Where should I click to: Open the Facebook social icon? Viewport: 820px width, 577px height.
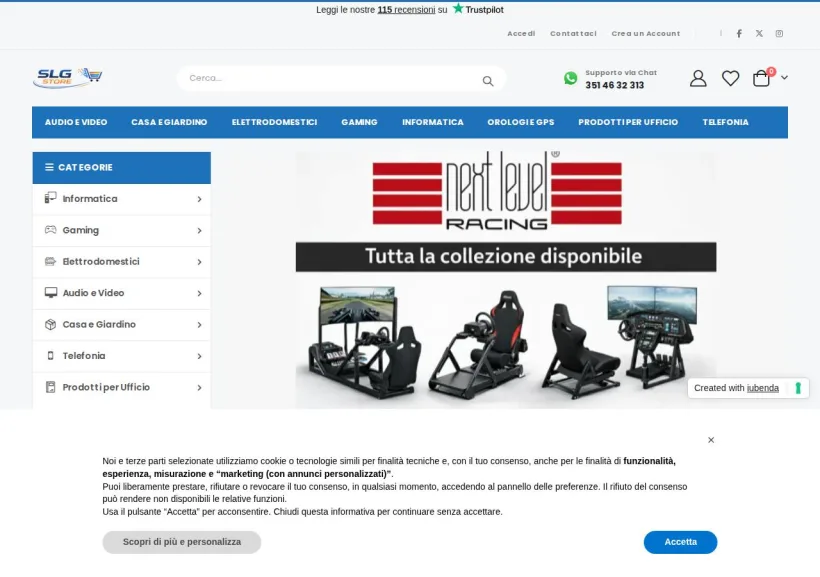[x=739, y=33]
